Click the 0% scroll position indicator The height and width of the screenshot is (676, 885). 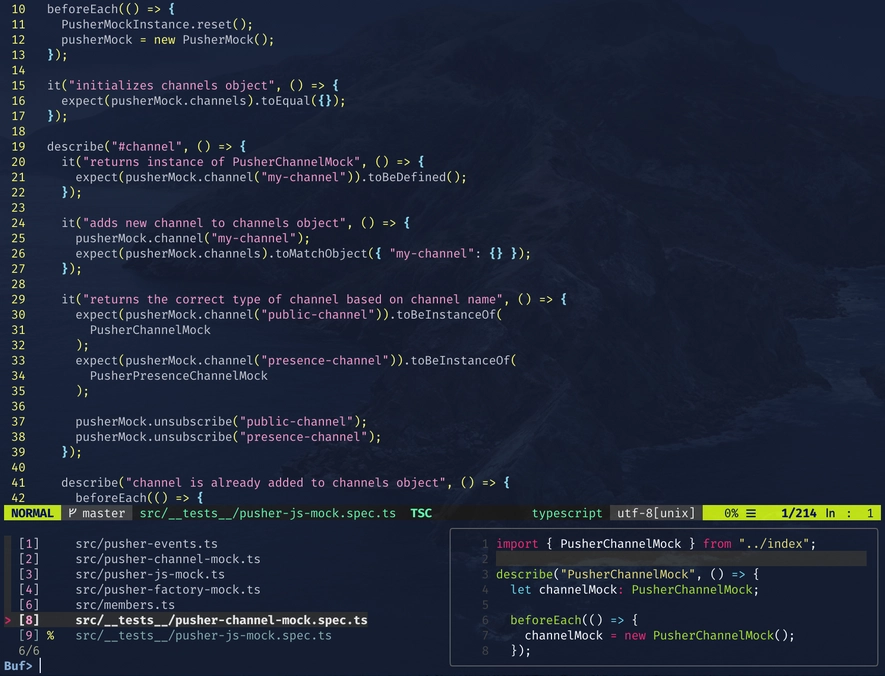pyautogui.click(x=731, y=513)
